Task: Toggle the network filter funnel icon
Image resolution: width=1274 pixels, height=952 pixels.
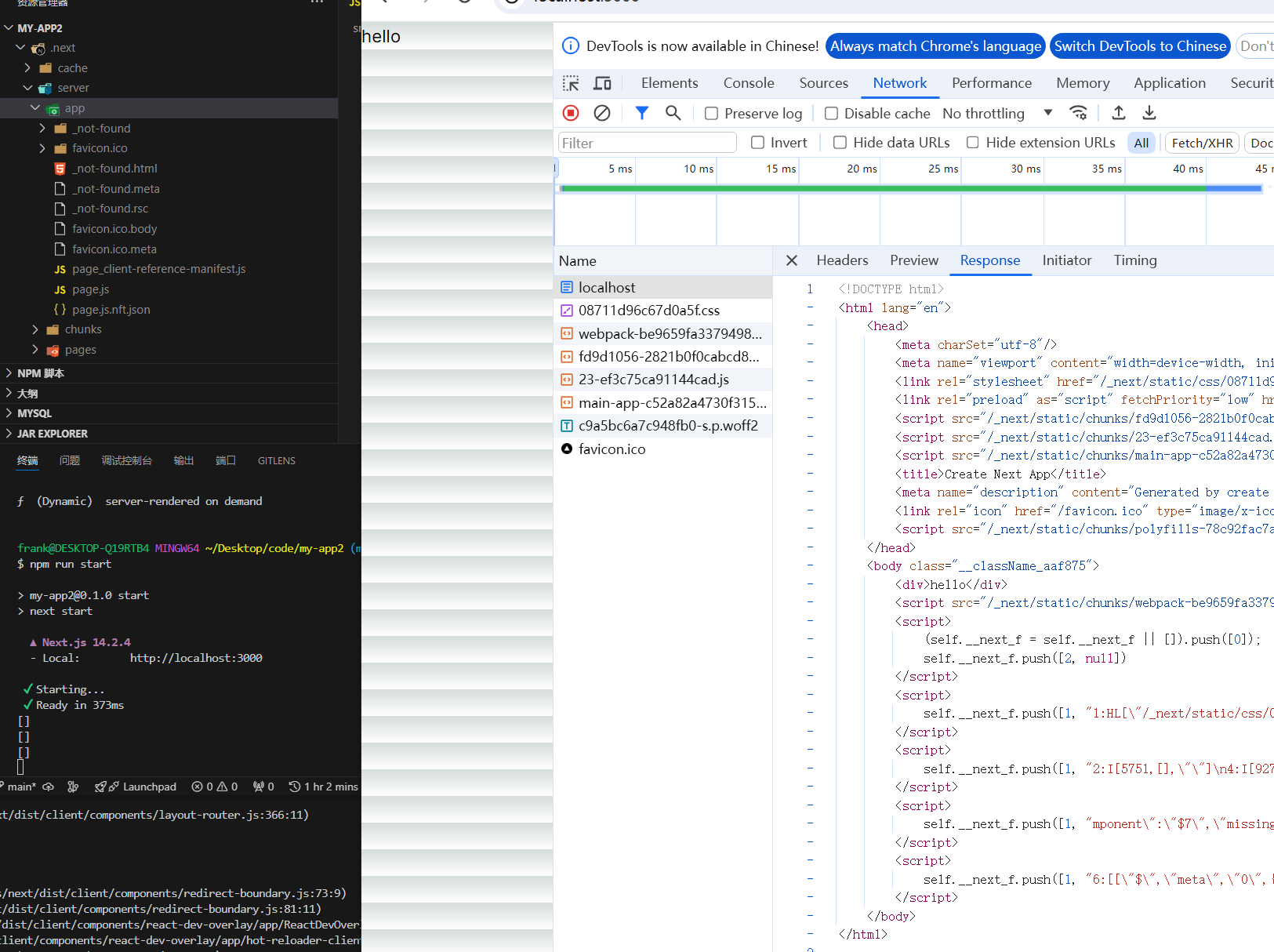Action: [x=642, y=113]
